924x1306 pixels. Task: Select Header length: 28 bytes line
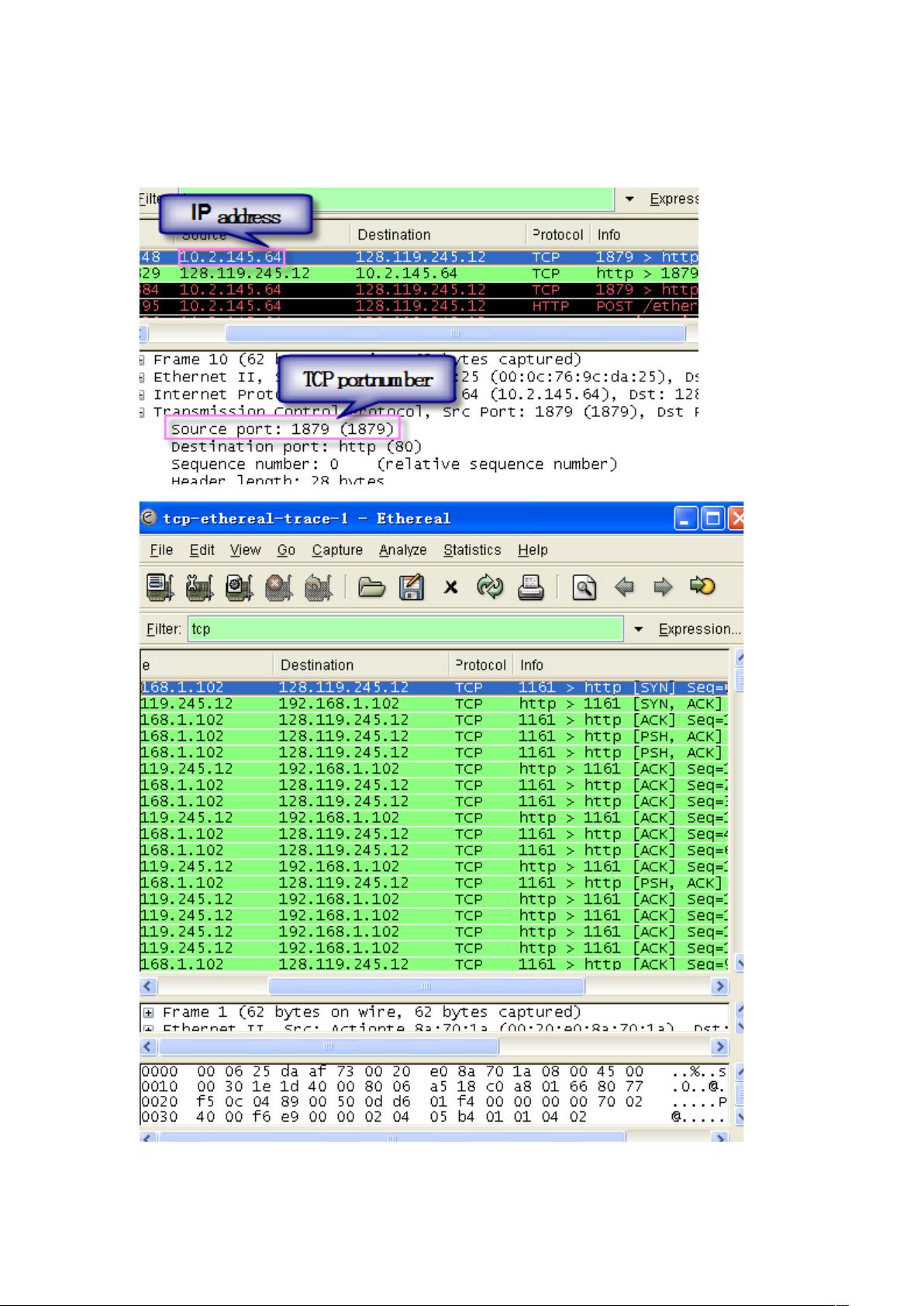coord(278,480)
